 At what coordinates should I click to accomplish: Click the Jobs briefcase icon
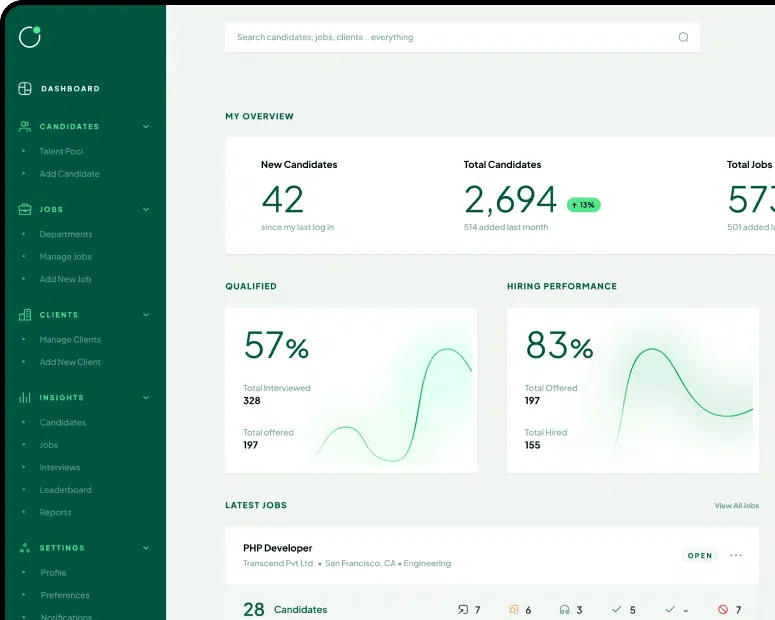(x=25, y=210)
